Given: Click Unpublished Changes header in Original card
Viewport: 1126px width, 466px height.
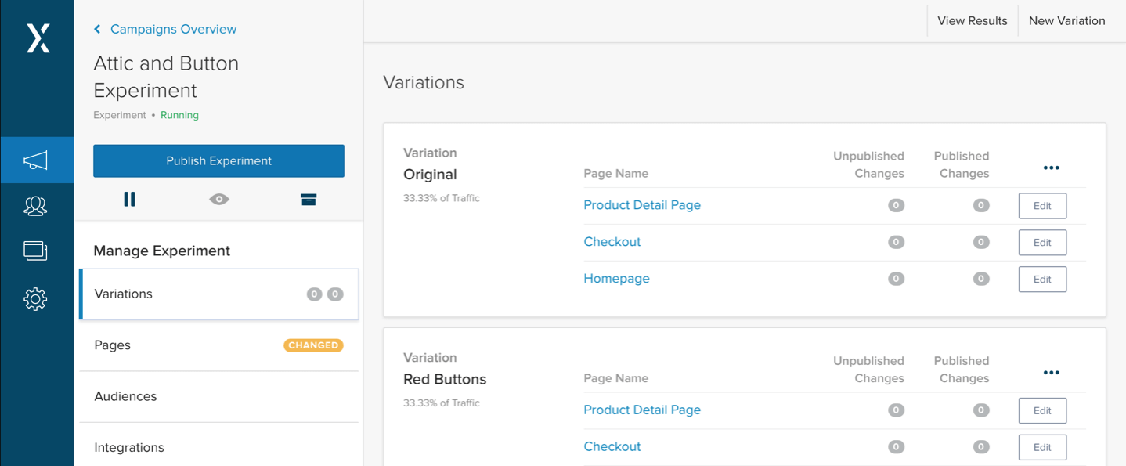Looking at the screenshot, I should pyautogui.click(x=868, y=164).
